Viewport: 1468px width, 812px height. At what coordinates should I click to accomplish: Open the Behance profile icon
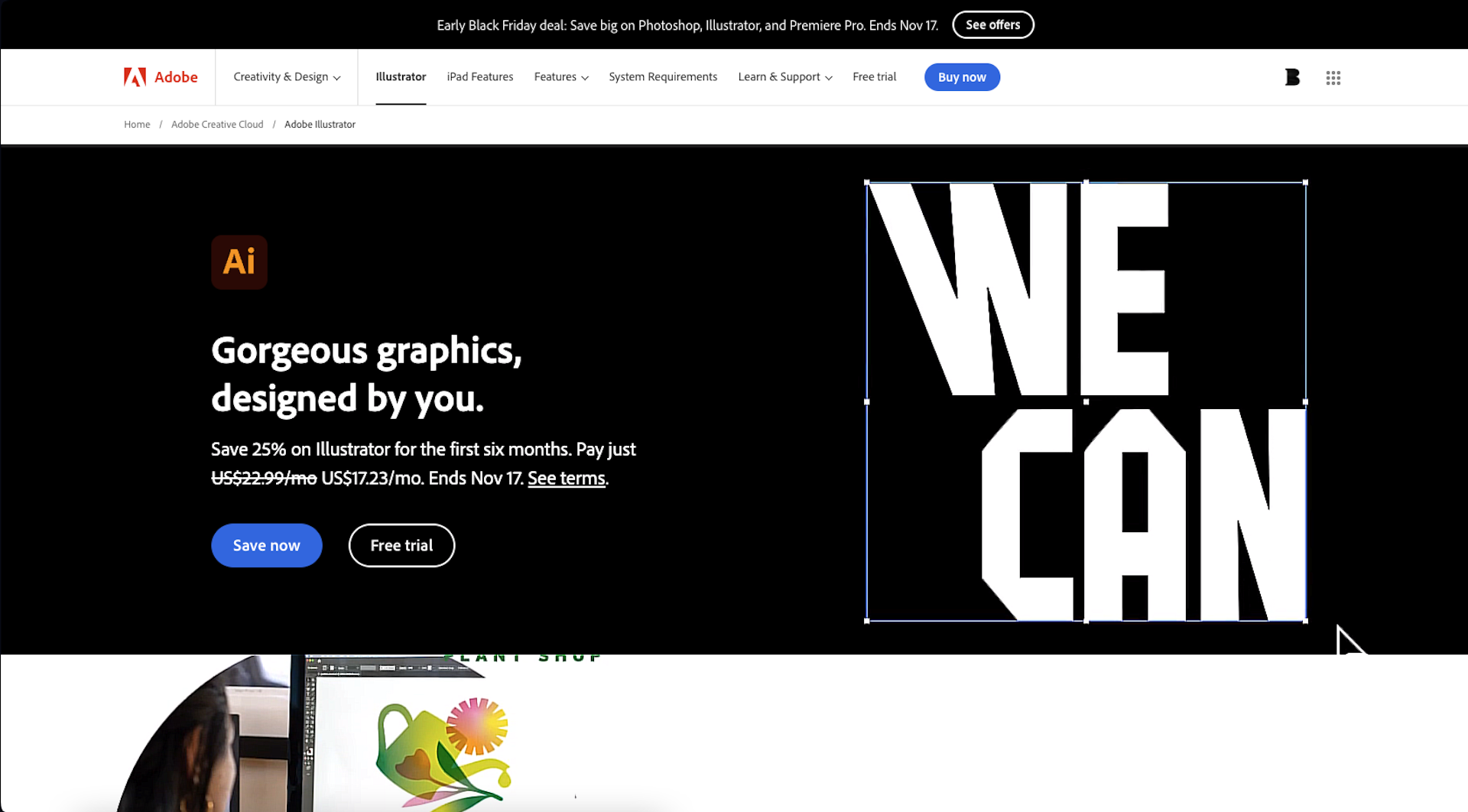click(x=1292, y=77)
